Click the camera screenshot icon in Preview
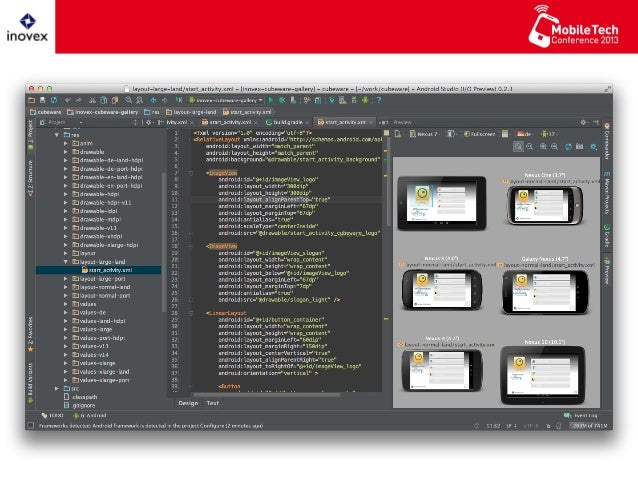Screen dimensions: 638x479 [x=579, y=147]
